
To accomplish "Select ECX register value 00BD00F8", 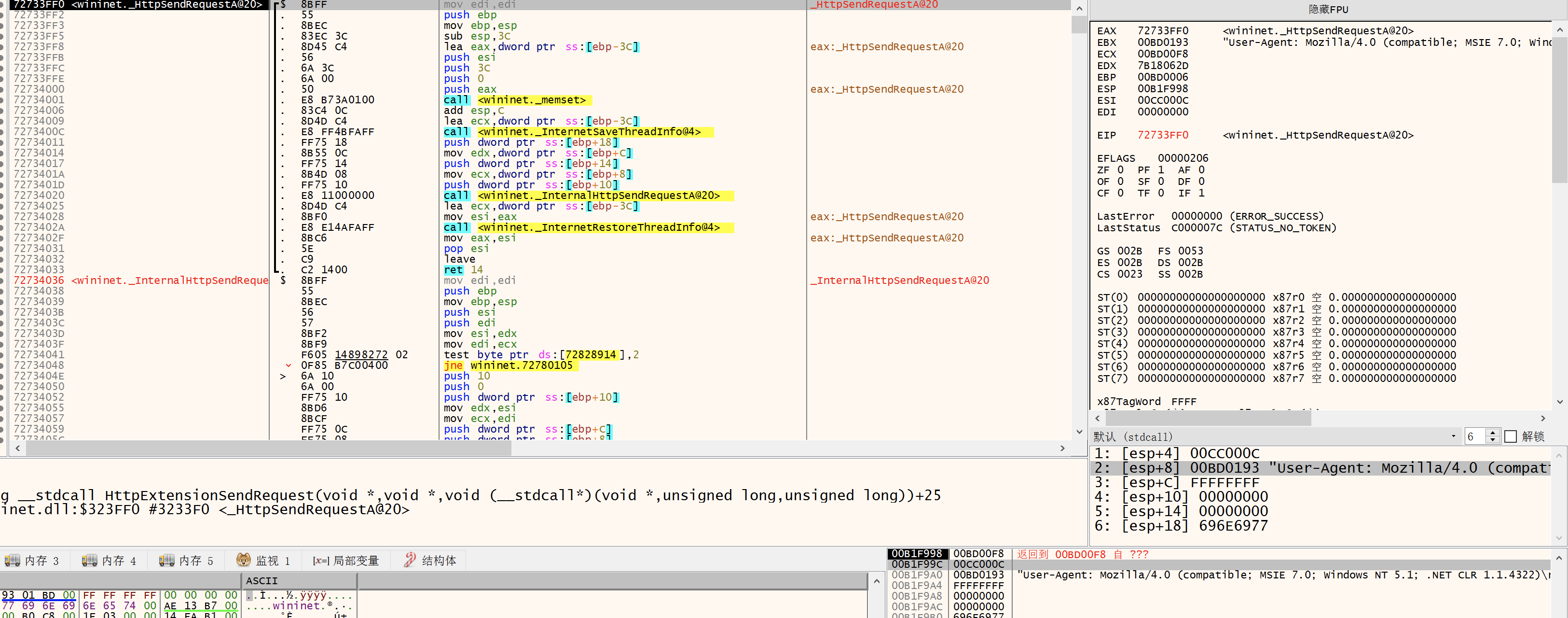I will coord(1163,54).
